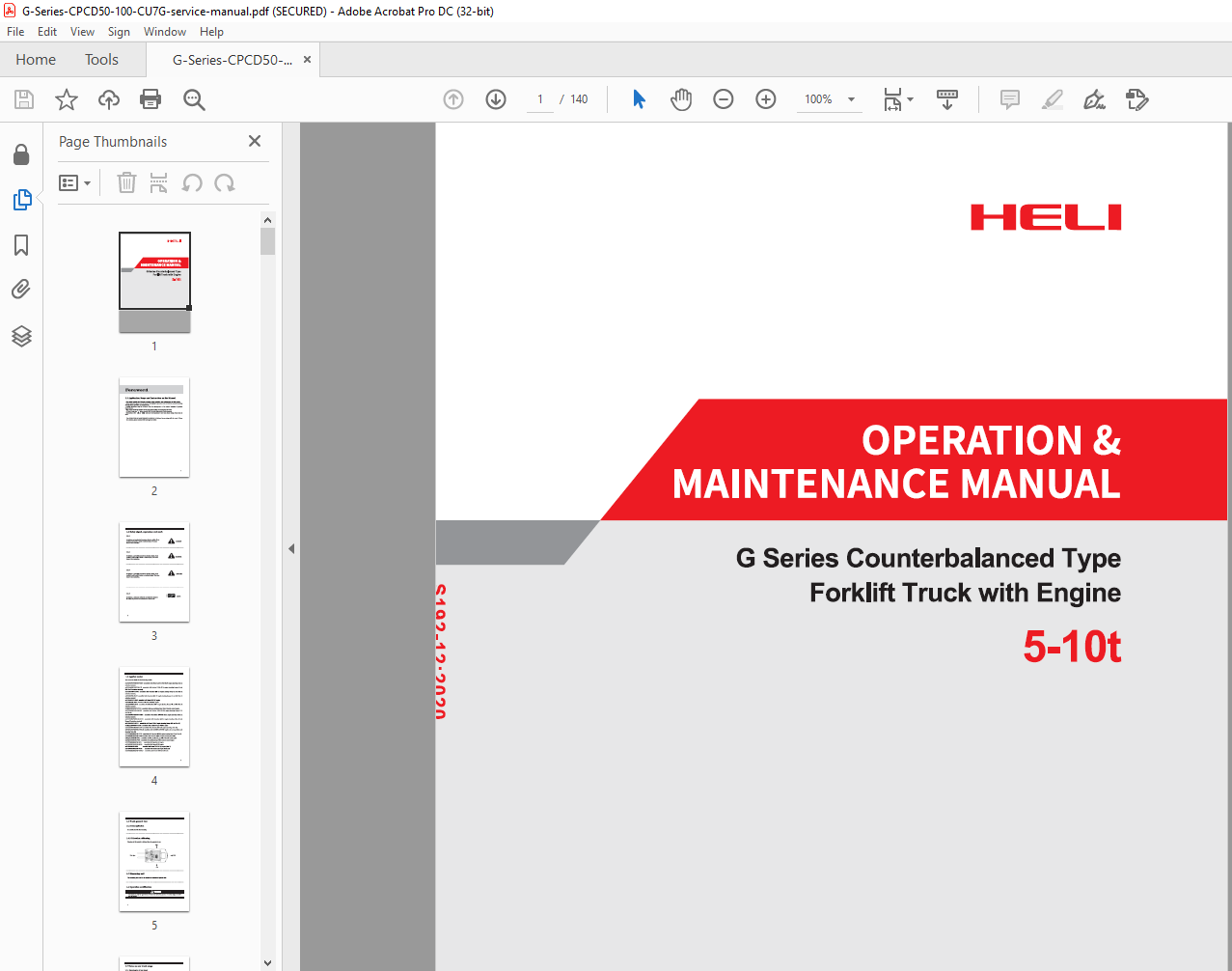Click the insert pages icon in thumbnails panel
Screen dimensions: 1232x971
click(159, 182)
